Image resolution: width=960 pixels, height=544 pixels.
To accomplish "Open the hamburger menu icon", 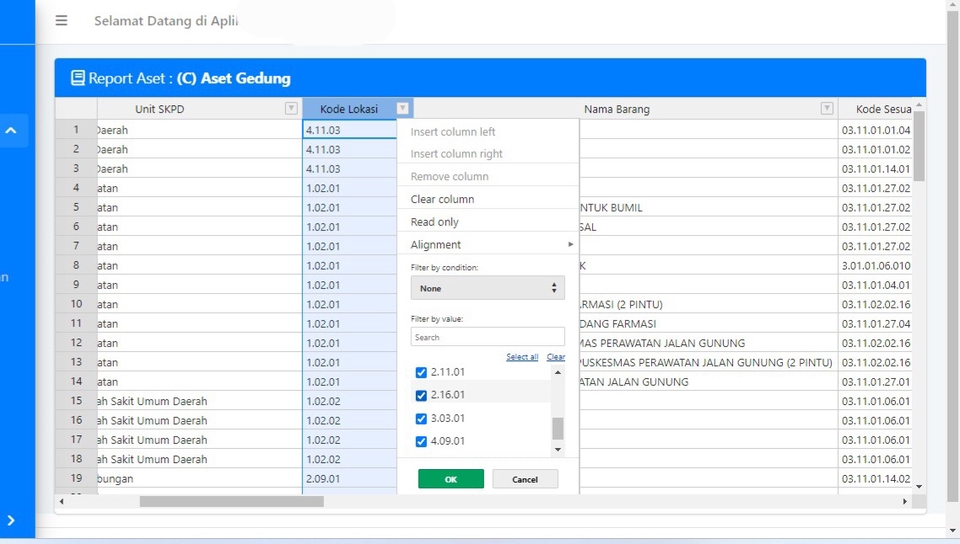I will [61, 20].
